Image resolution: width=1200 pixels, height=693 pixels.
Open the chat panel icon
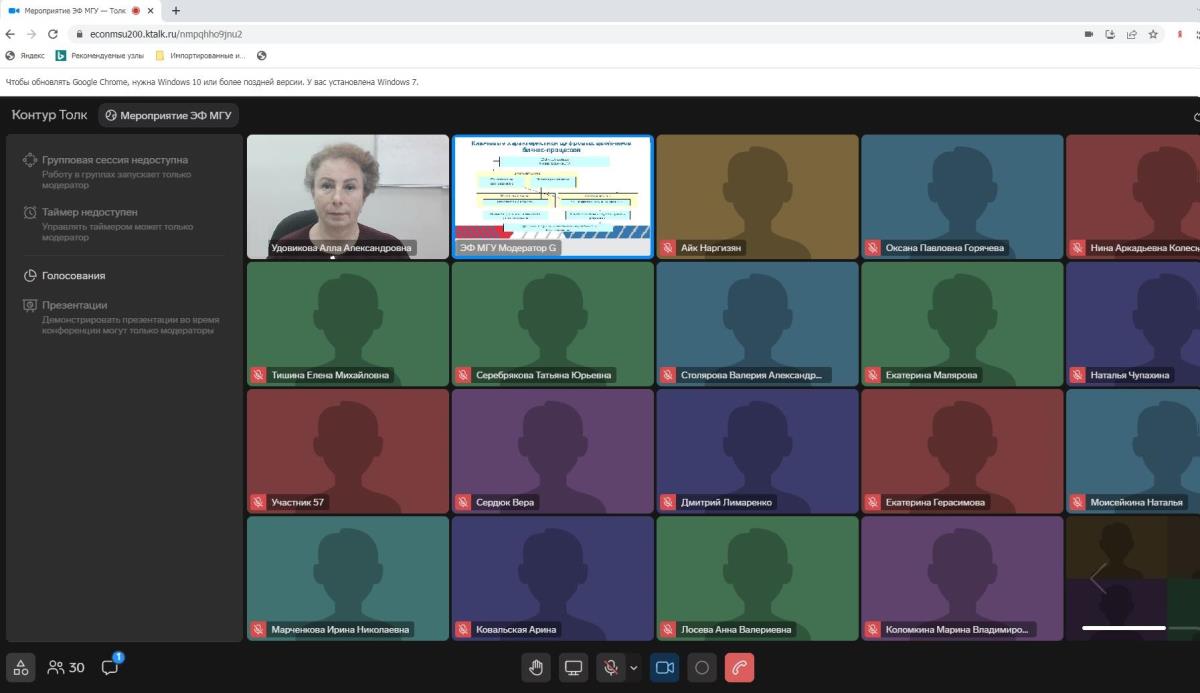(x=110, y=667)
